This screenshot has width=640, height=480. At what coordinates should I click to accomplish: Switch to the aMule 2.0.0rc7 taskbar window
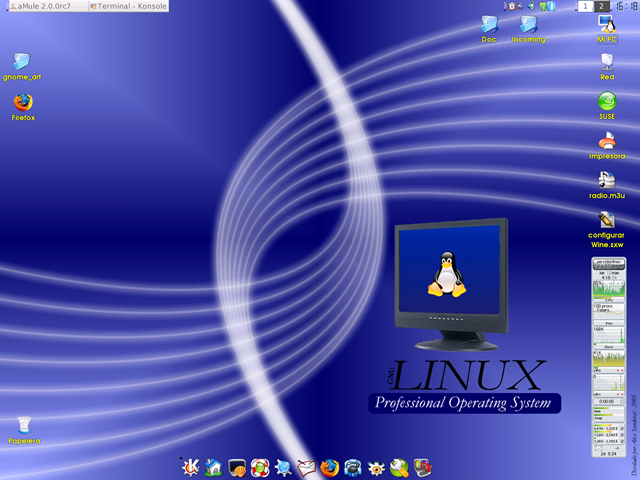click(x=49, y=6)
